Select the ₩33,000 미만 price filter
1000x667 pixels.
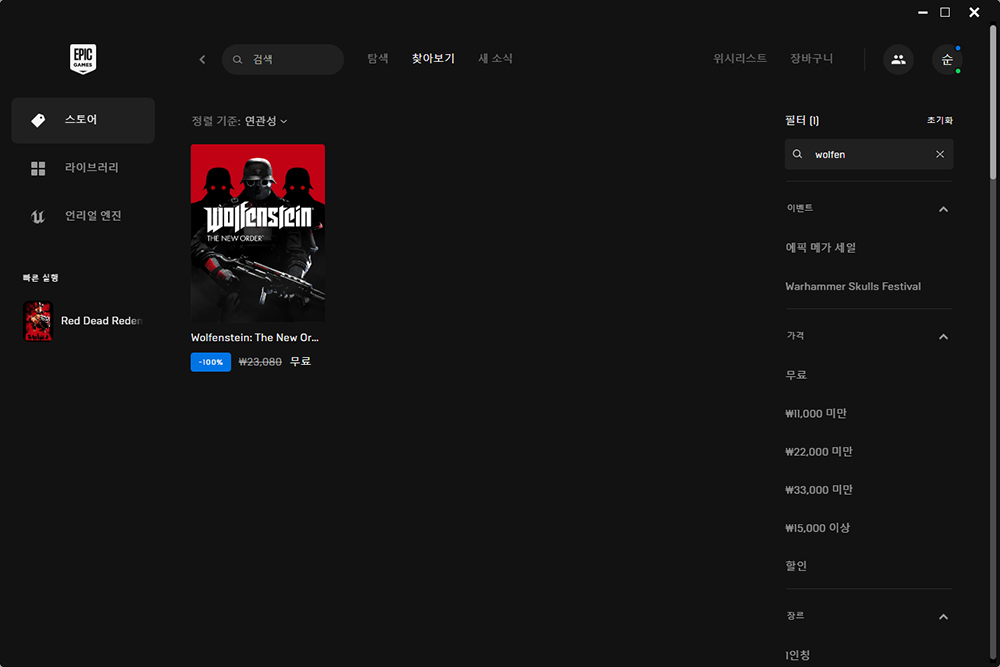coord(819,490)
